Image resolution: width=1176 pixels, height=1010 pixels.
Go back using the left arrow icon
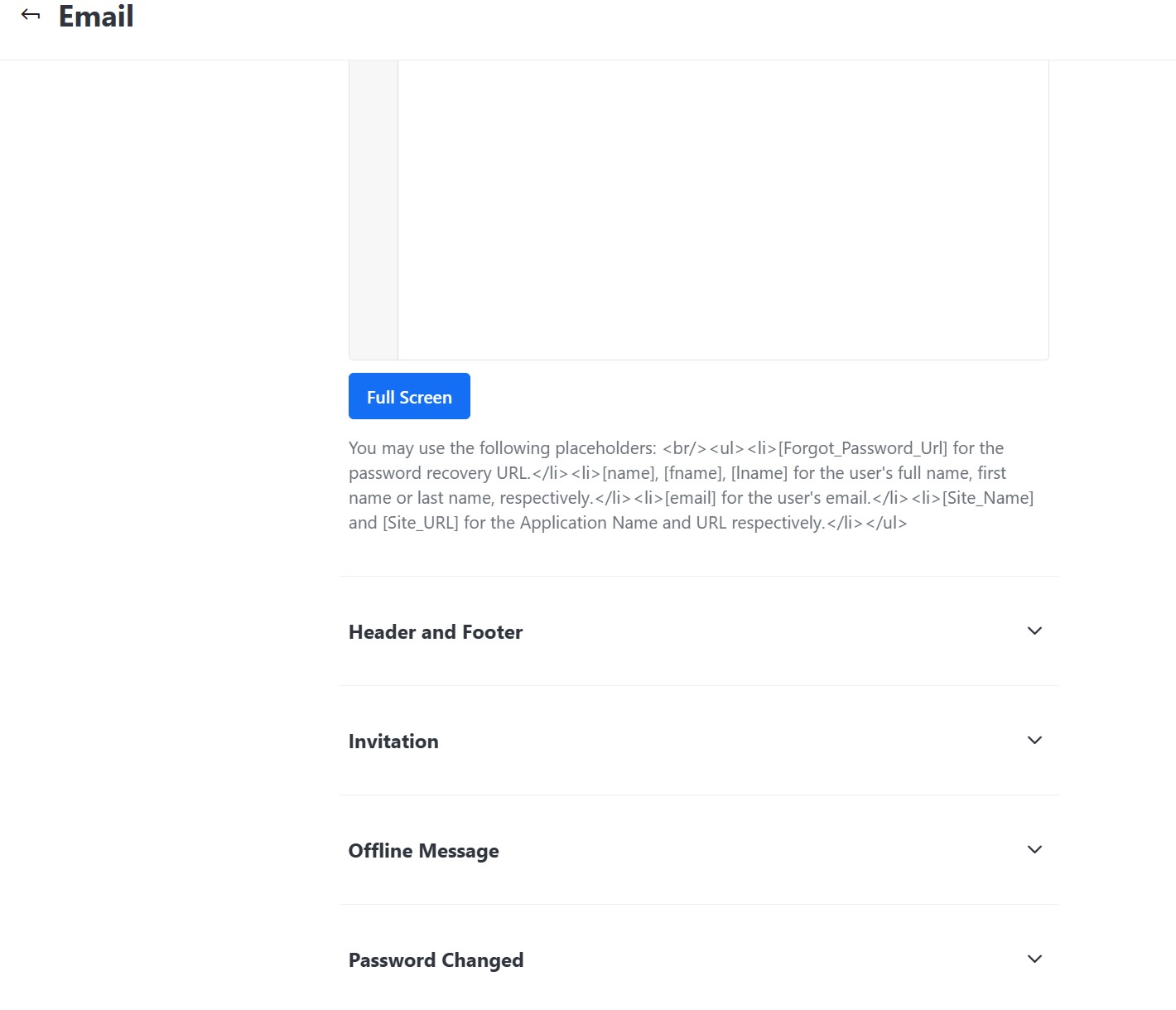click(31, 15)
